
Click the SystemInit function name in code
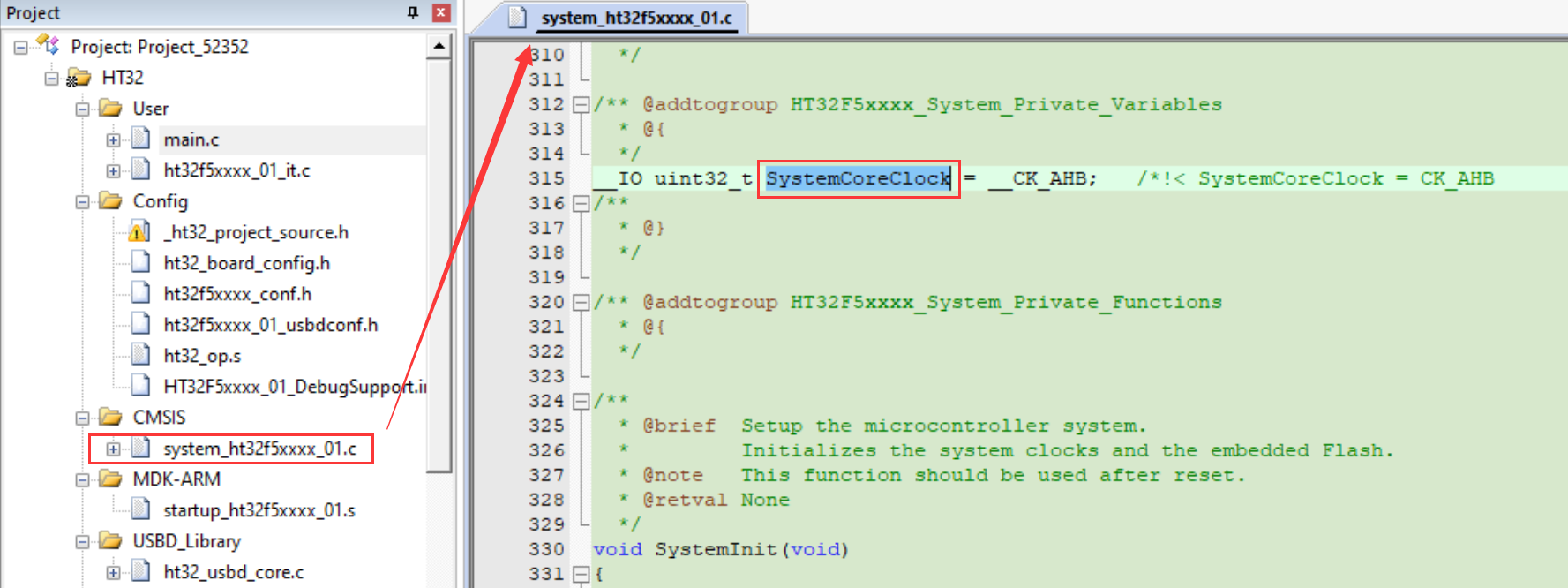click(x=716, y=549)
